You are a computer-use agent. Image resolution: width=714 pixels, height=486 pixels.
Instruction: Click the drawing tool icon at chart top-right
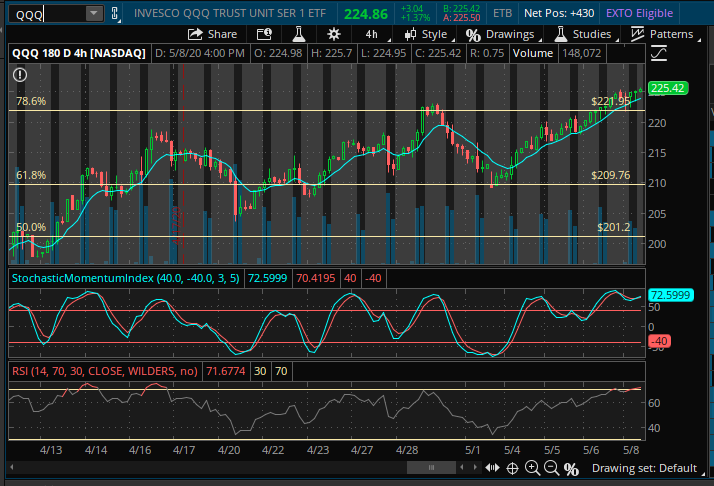tap(658, 53)
